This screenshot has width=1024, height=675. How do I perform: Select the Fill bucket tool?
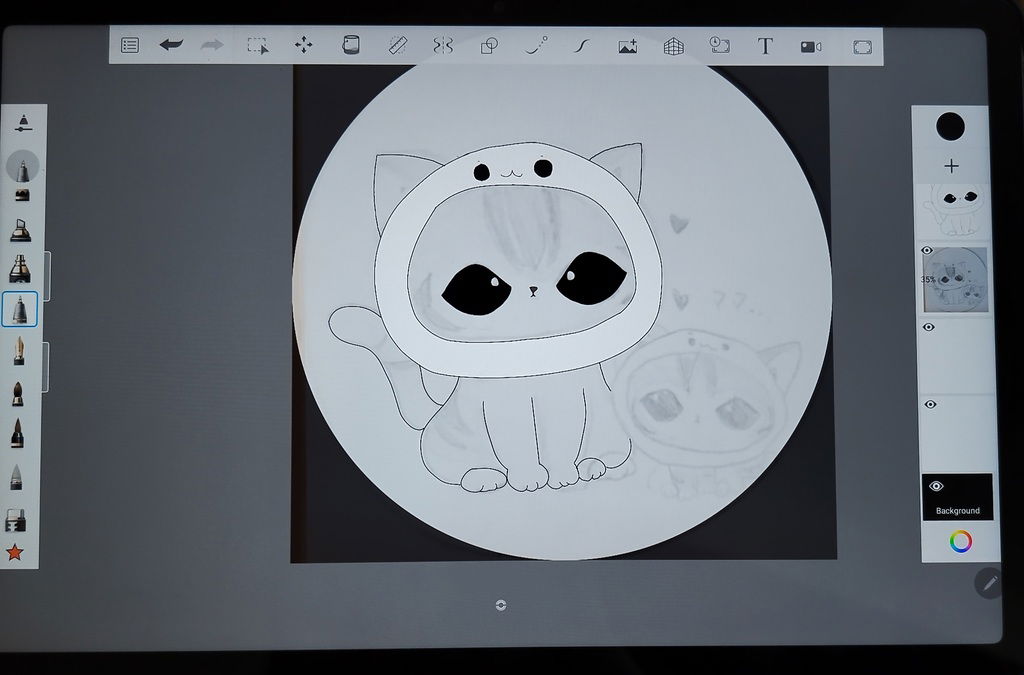coord(351,45)
